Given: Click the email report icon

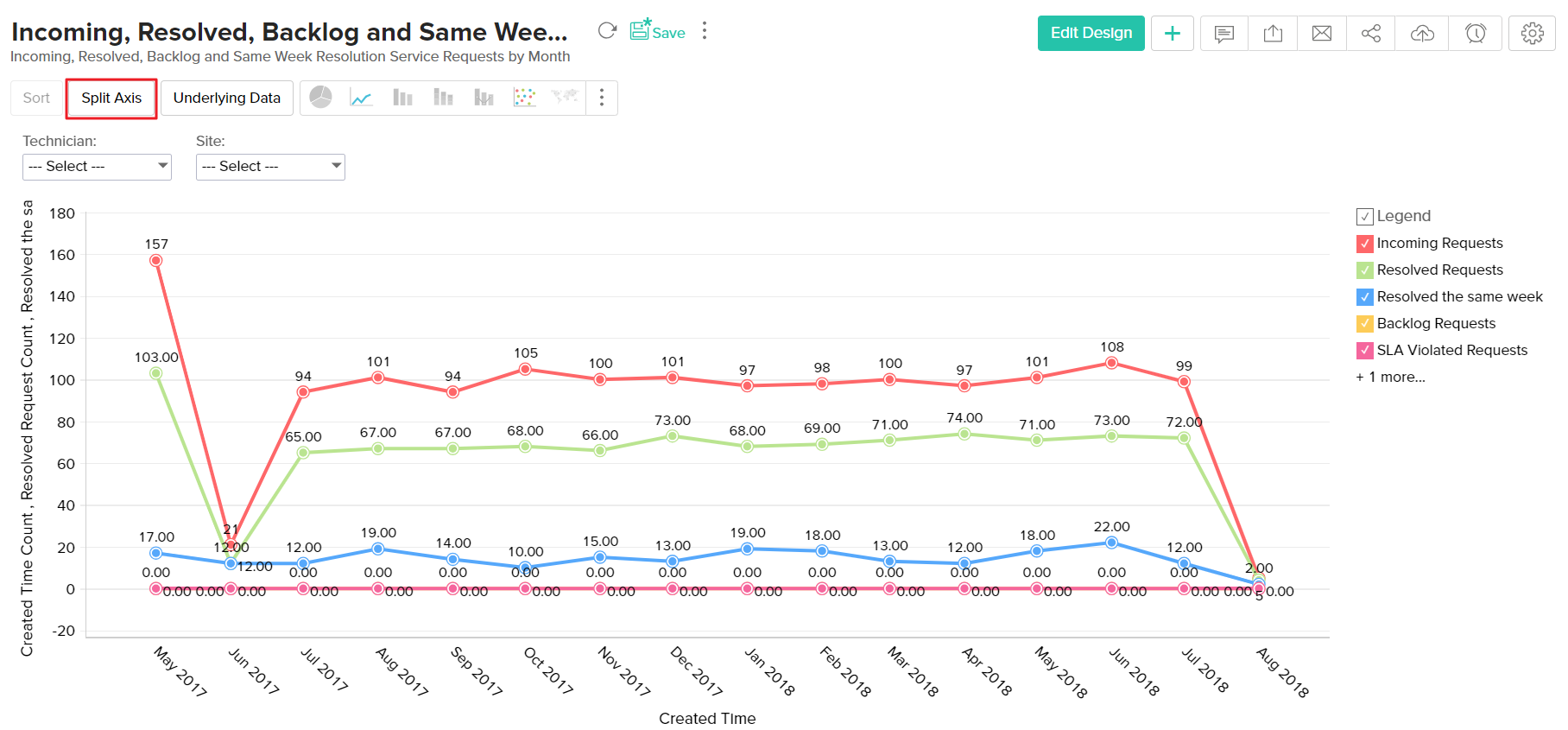Looking at the screenshot, I should pos(1322,32).
